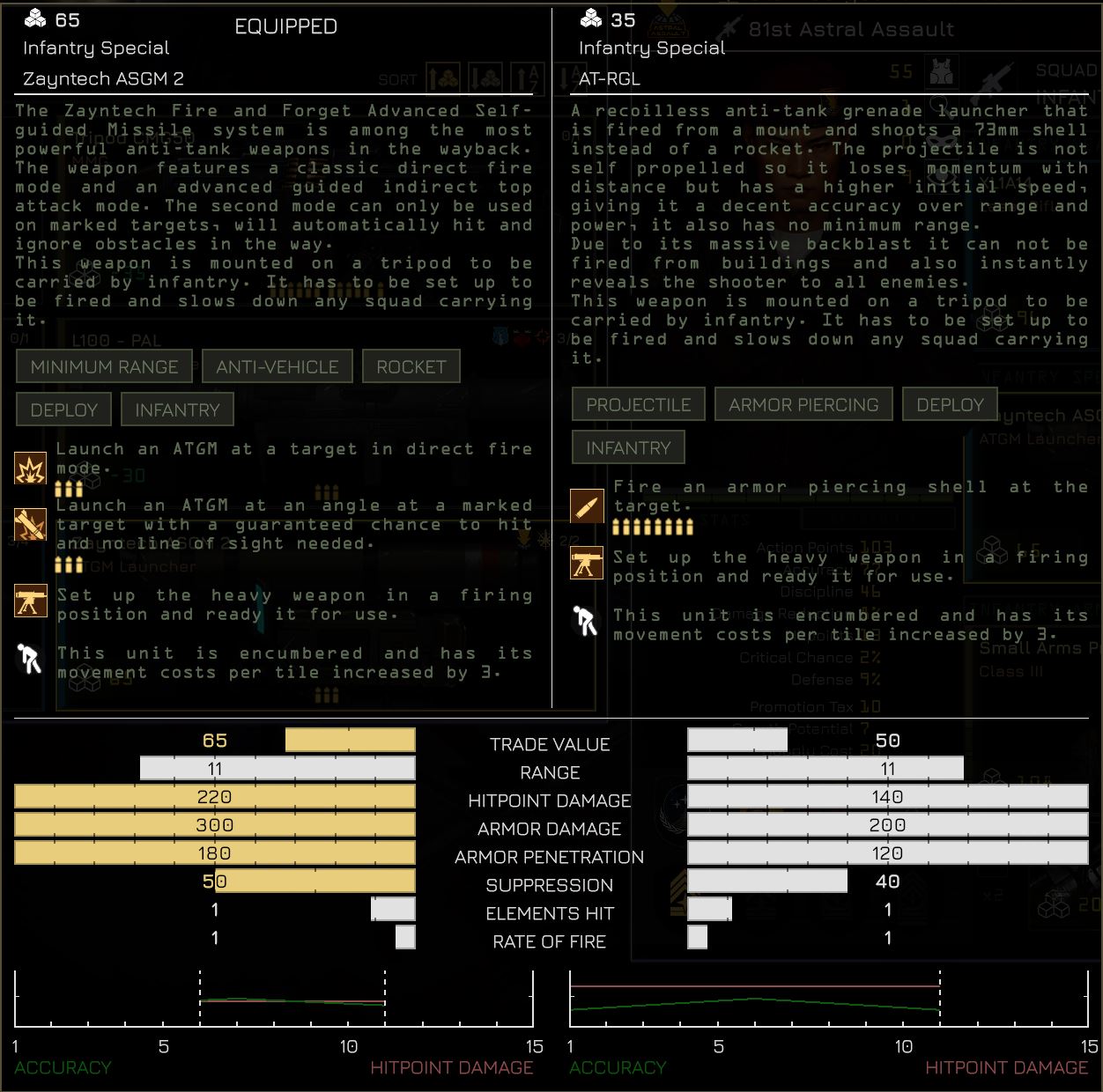Click the Zayntech INFANTRY tag
Screen dimensions: 1103x1092
click(x=177, y=409)
